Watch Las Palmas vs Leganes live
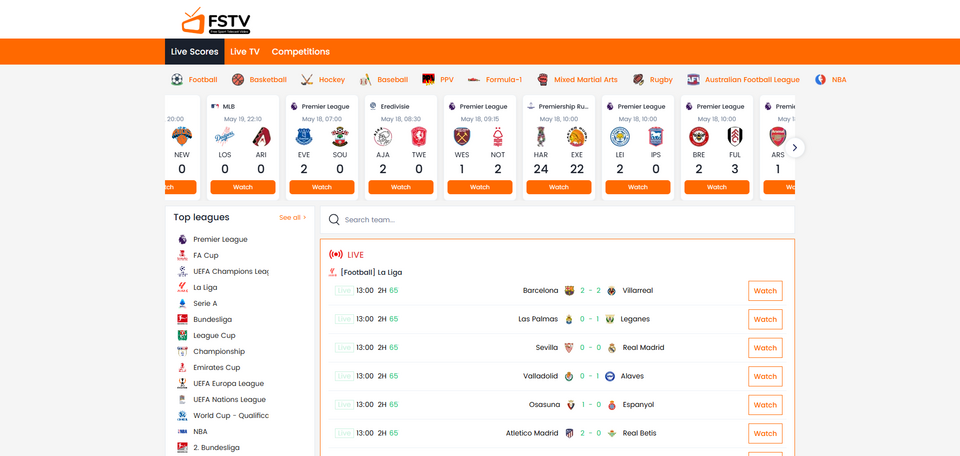 click(x=765, y=319)
